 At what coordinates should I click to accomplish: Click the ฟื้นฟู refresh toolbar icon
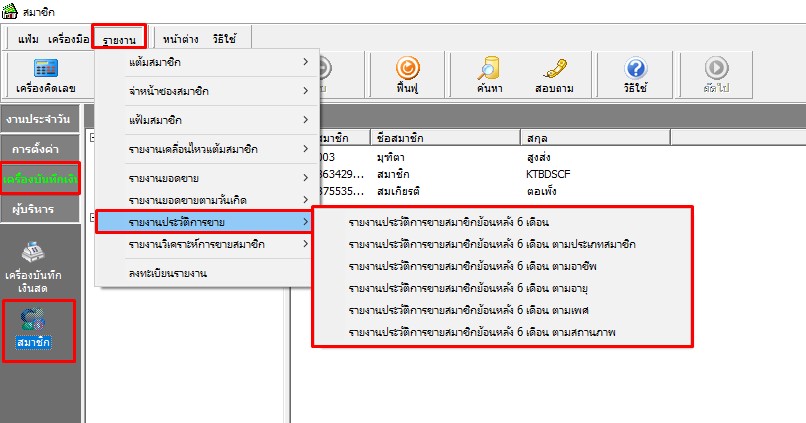click(406, 77)
